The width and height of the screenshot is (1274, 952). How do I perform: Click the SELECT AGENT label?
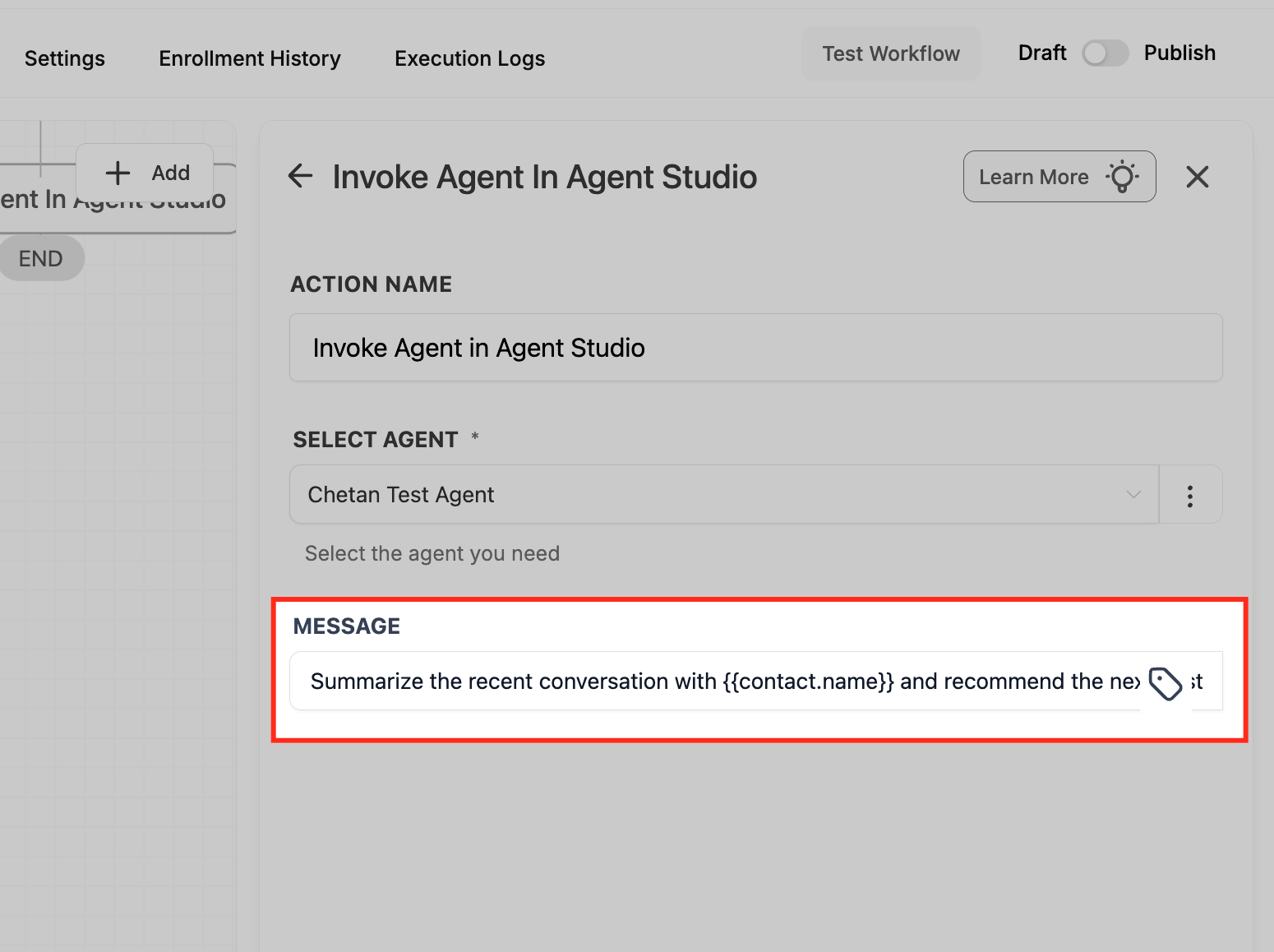376,440
